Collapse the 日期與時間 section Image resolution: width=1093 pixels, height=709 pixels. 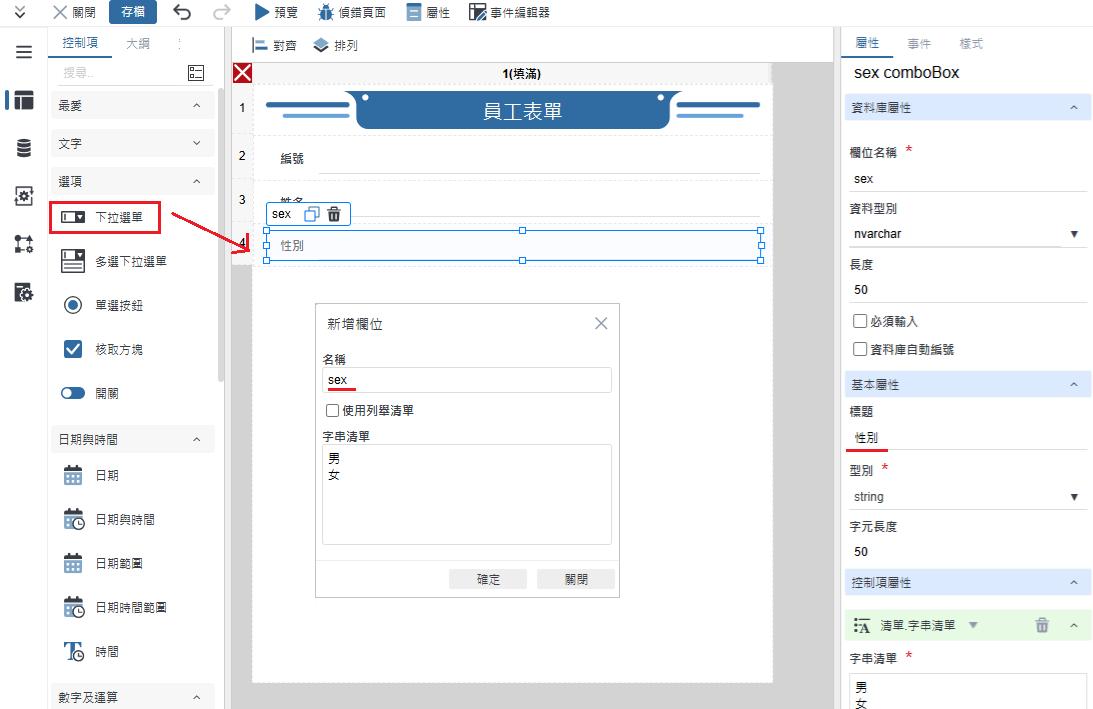point(196,439)
